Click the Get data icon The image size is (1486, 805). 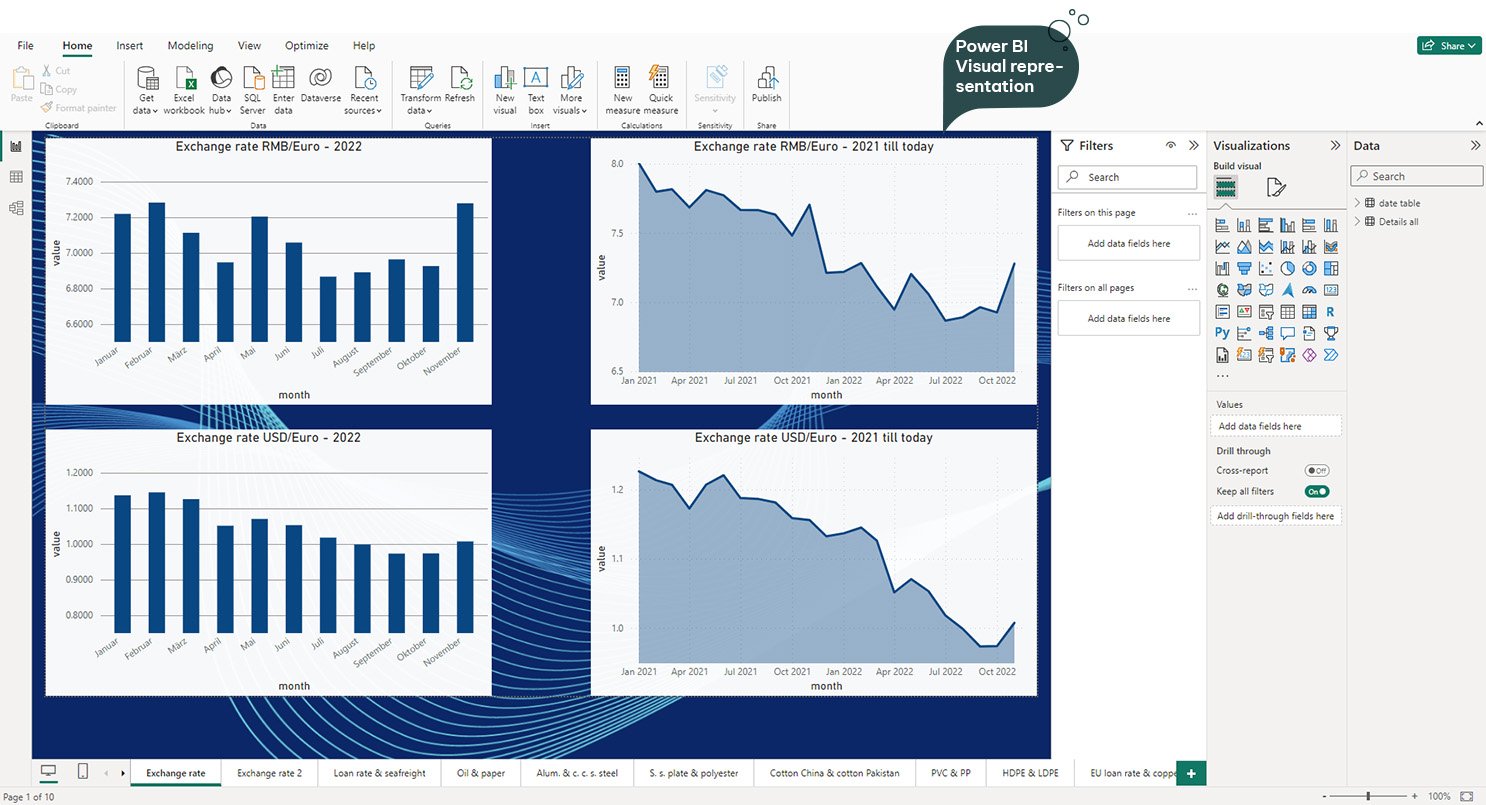(x=147, y=80)
